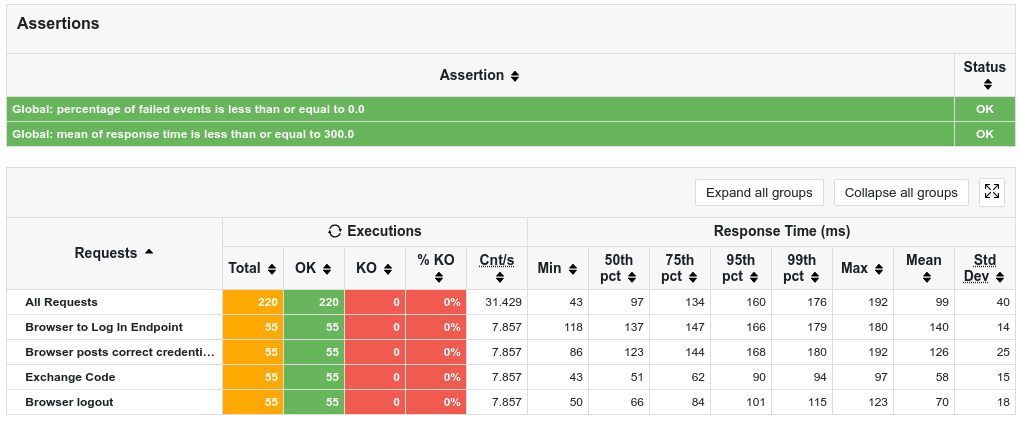Click the All Requests row label

point(61,302)
